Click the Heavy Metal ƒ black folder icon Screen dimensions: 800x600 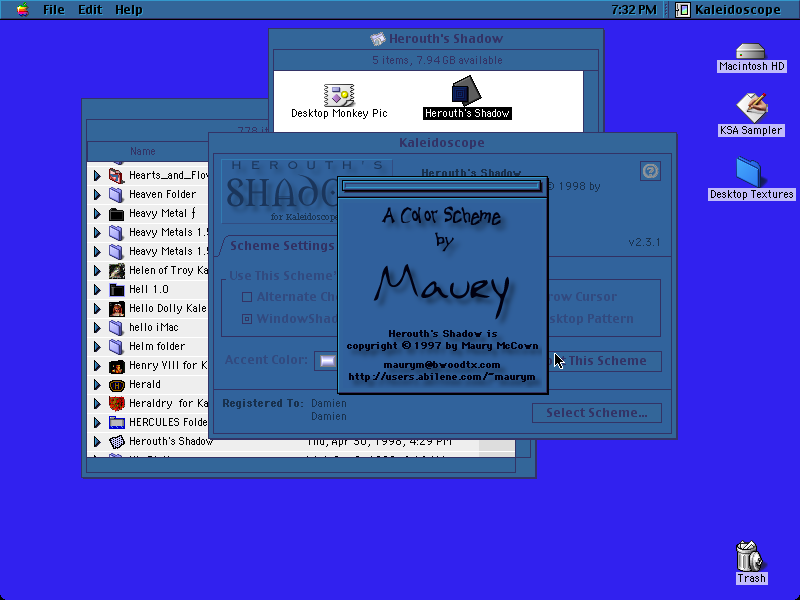(x=116, y=213)
